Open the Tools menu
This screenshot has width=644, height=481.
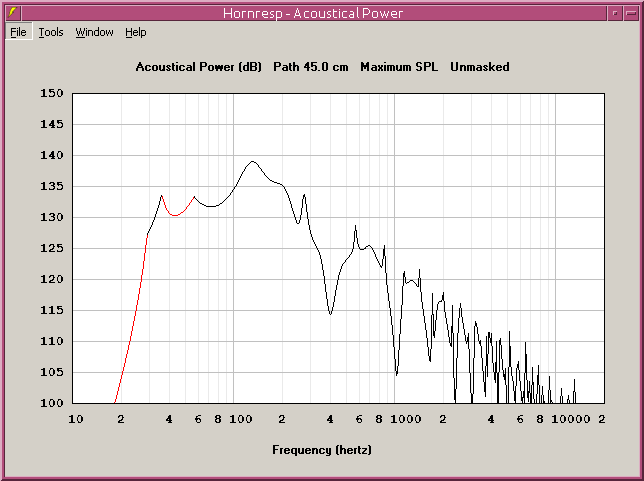tap(51, 32)
